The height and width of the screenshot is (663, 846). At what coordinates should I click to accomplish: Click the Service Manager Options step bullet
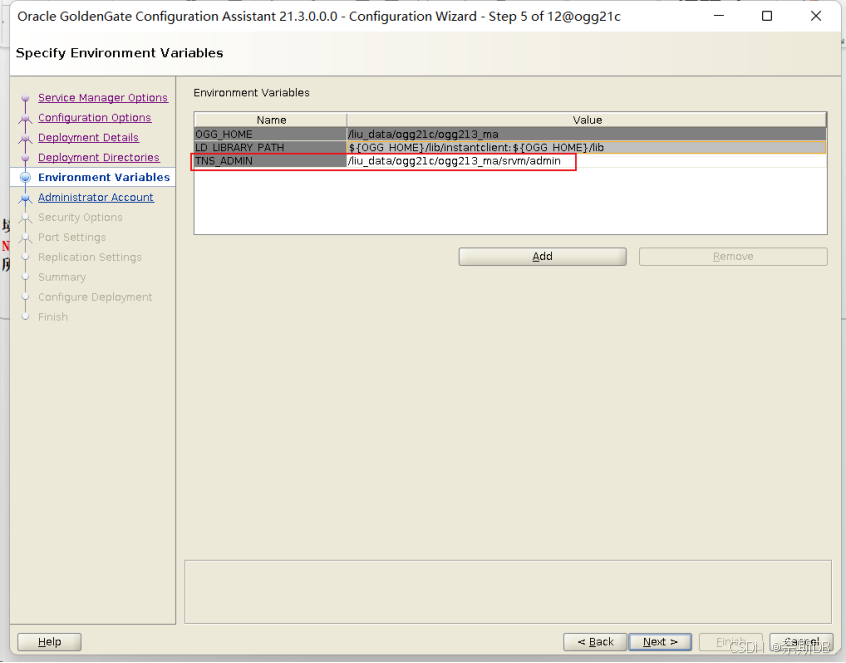click(x=25, y=98)
